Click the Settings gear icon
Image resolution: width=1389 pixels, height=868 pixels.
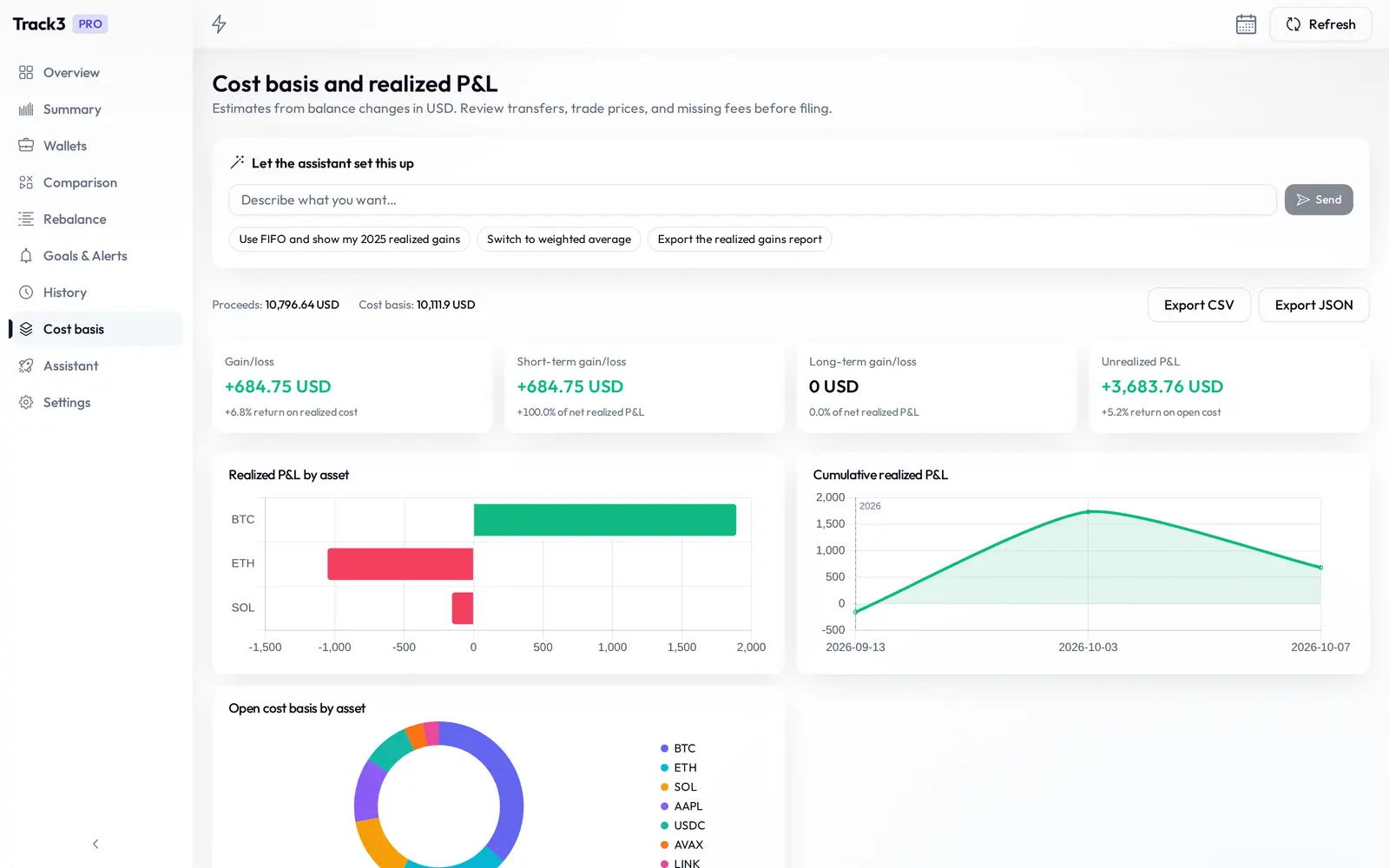(26, 402)
